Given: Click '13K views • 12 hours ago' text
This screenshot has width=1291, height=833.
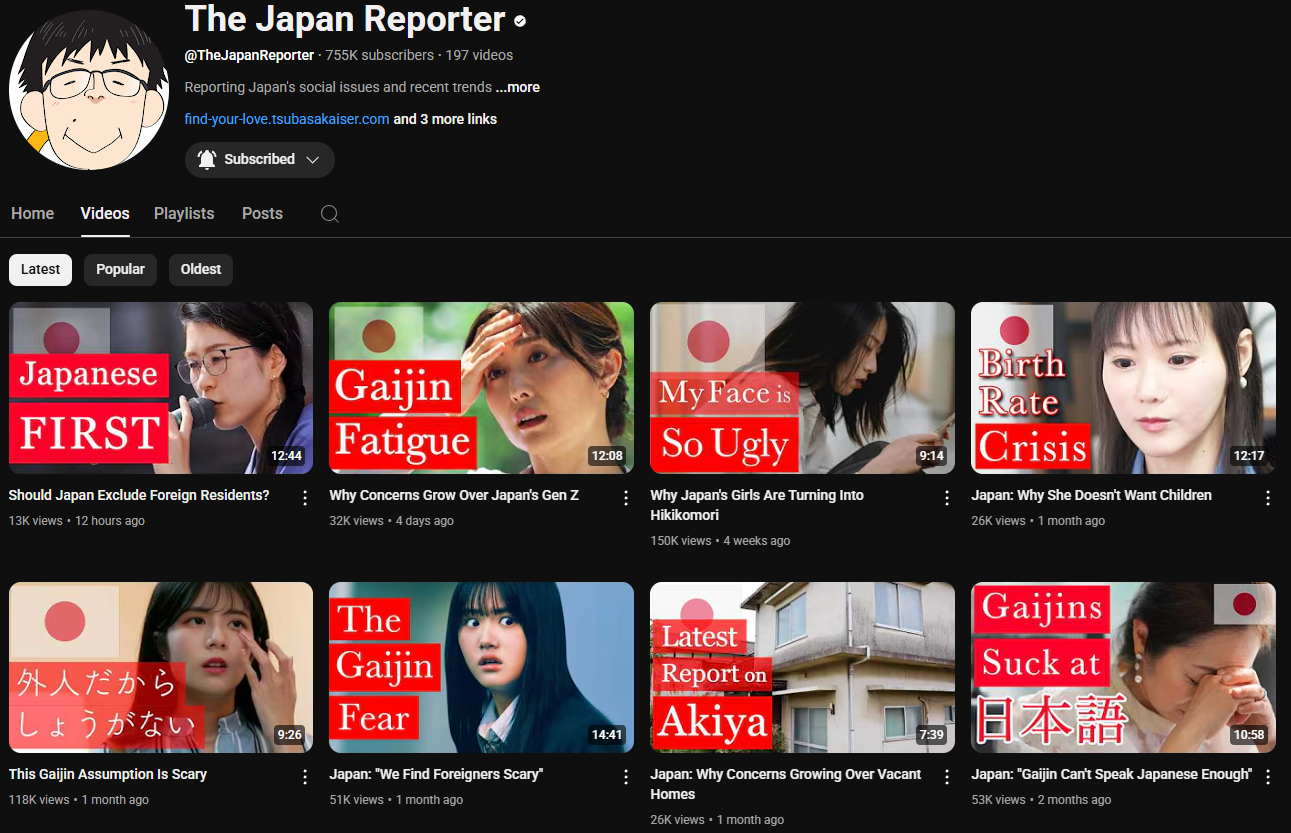Looking at the screenshot, I should 77,521.
